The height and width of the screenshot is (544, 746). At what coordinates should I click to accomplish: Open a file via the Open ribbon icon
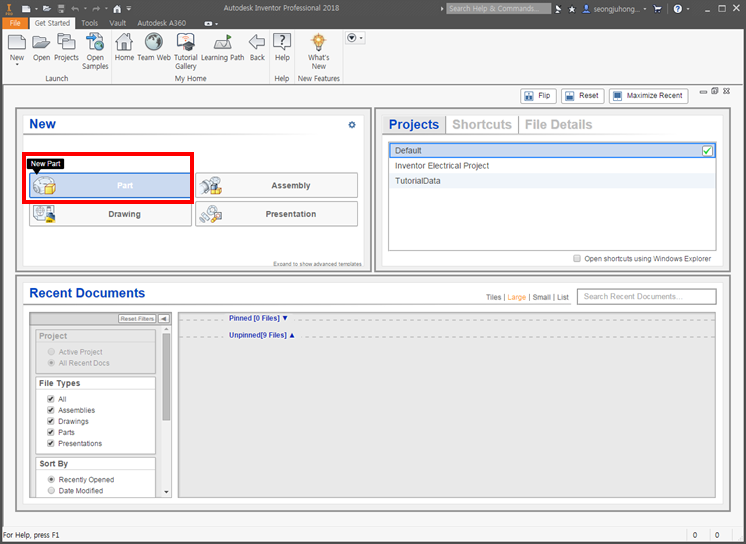(x=41, y=43)
